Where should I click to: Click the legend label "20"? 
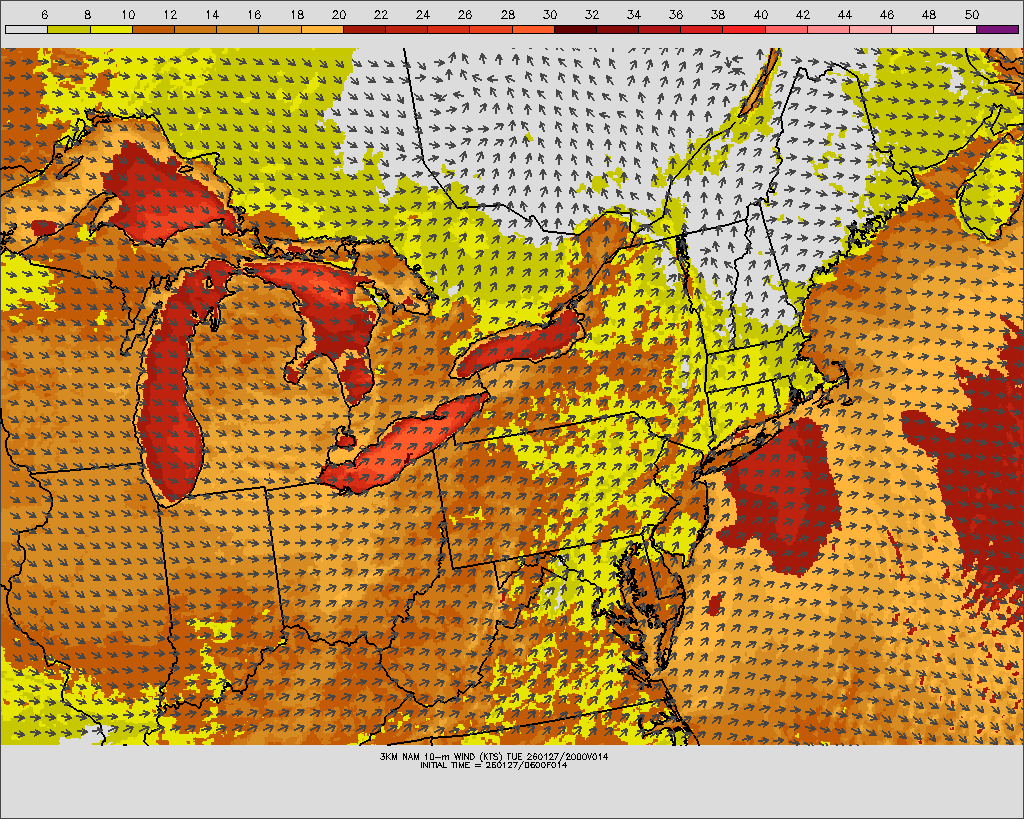tap(338, 14)
